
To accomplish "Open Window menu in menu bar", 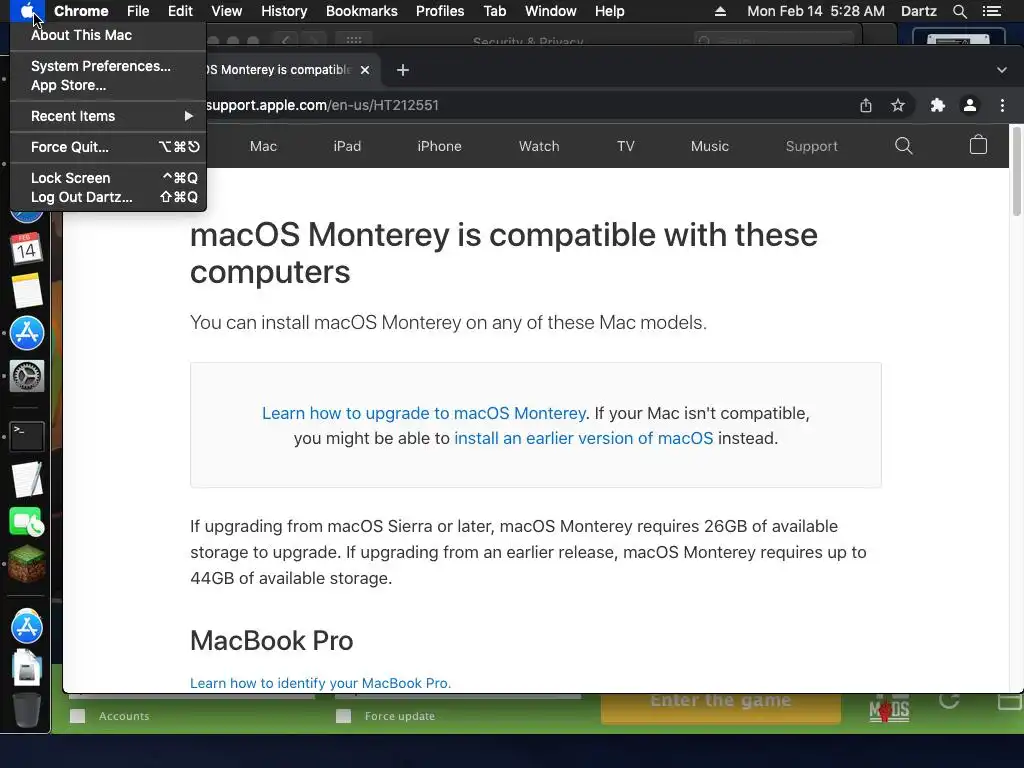I will [551, 11].
